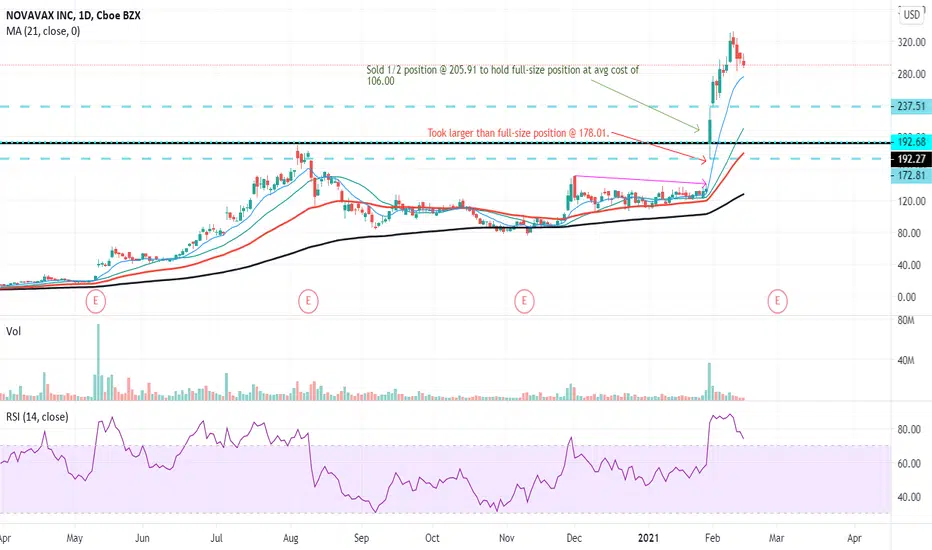The height and width of the screenshot is (550, 932).
Task: Select the green 'Sold 1/2 position' annotation text
Action: (502, 75)
